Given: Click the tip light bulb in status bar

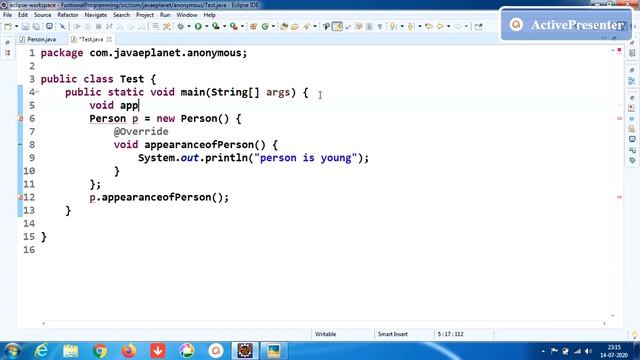Looking at the screenshot, I should (x=635, y=335).
